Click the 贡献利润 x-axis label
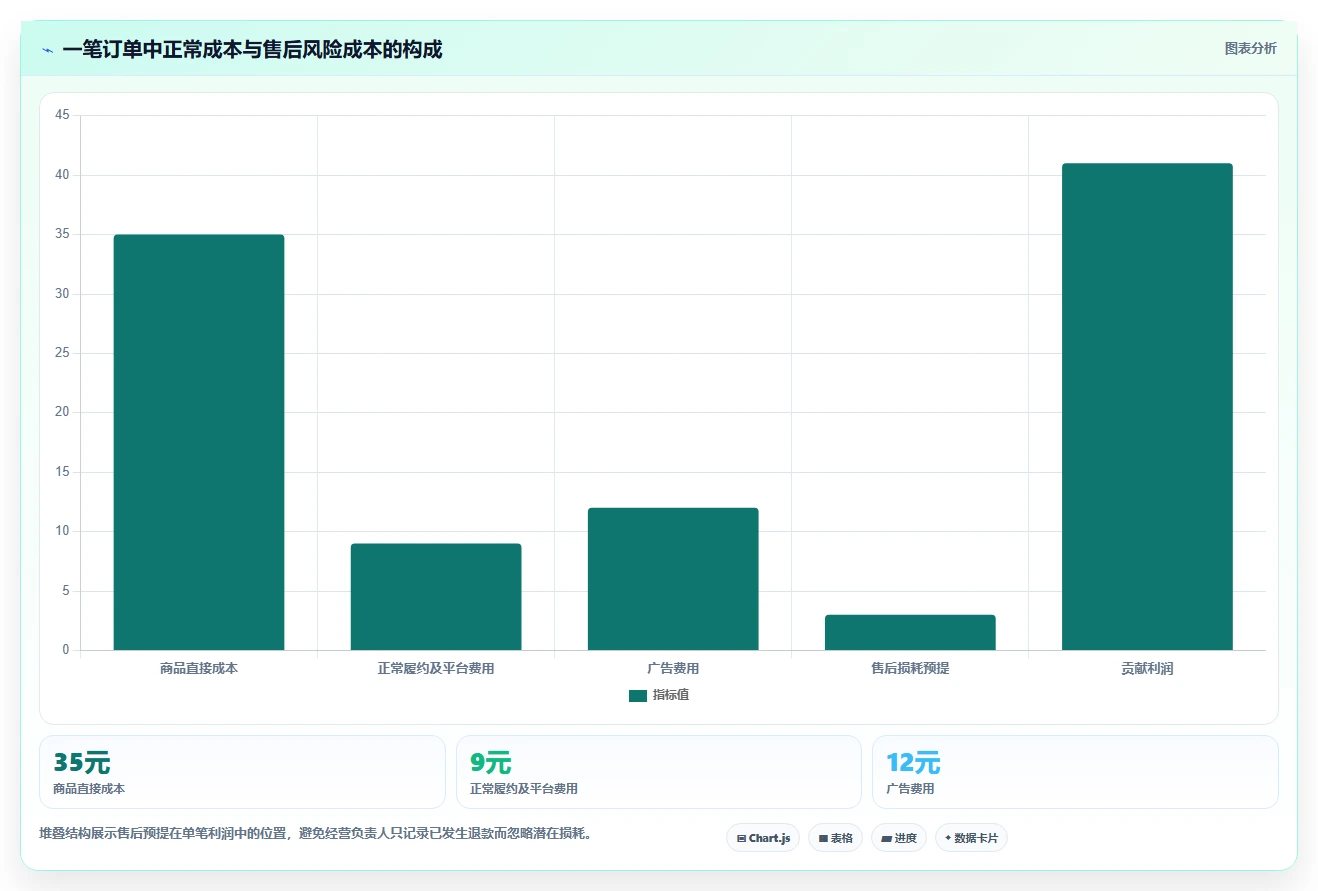The height and width of the screenshot is (891, 1318). click(x=1147, y=668)
